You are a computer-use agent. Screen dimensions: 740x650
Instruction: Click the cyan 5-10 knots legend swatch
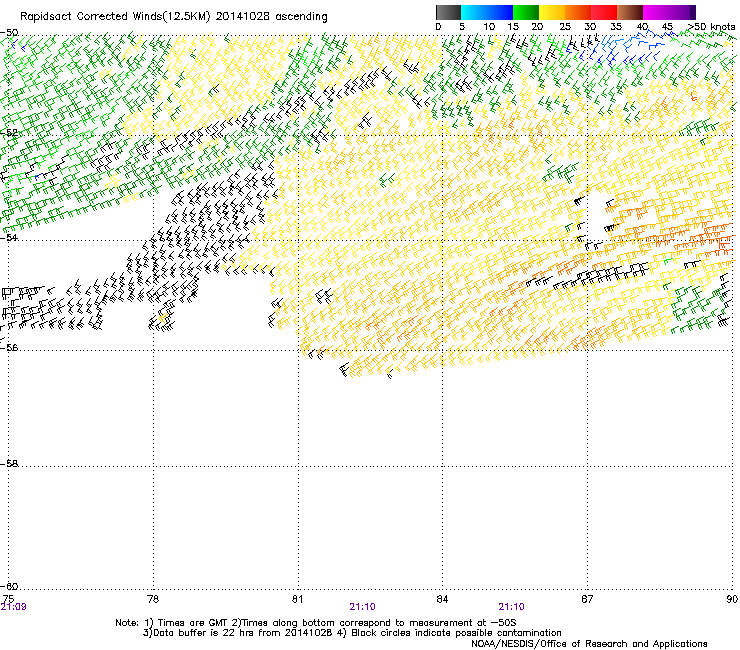pyautogui.click(x=474, y=12)
